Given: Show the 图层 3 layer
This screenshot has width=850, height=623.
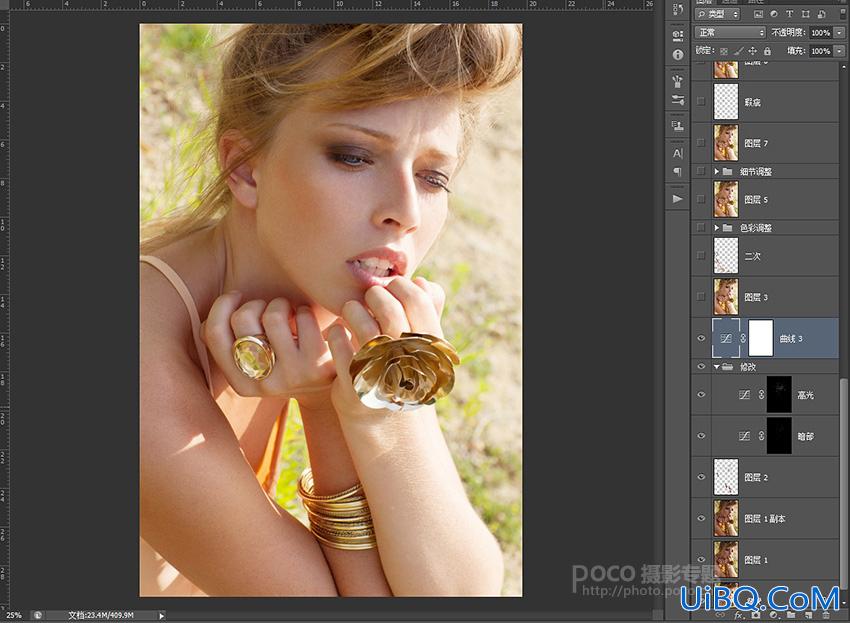Looking at the screenshot, I should pyautogui.click(x=701, y=297).
